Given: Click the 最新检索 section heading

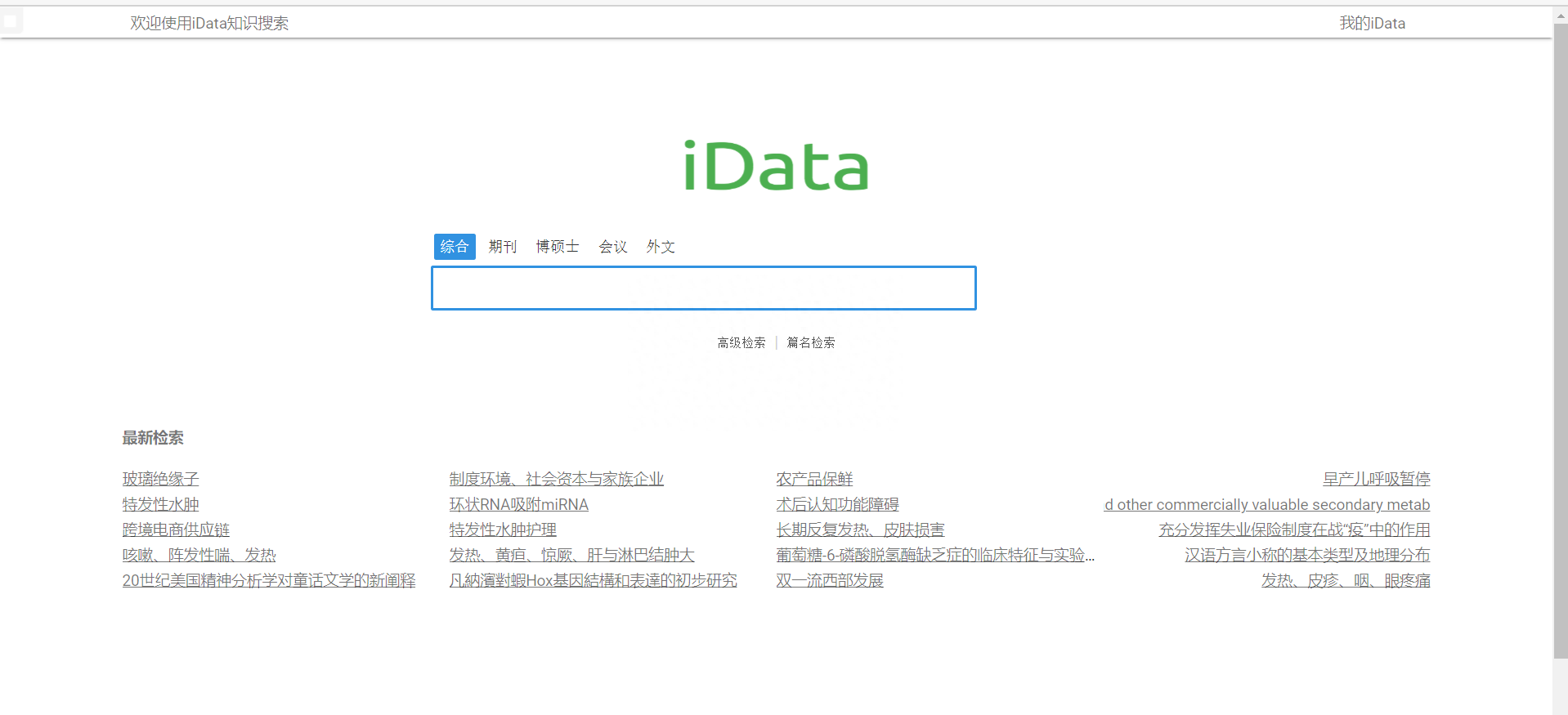Looking at the screenshot, I should (x=153, y=438).
